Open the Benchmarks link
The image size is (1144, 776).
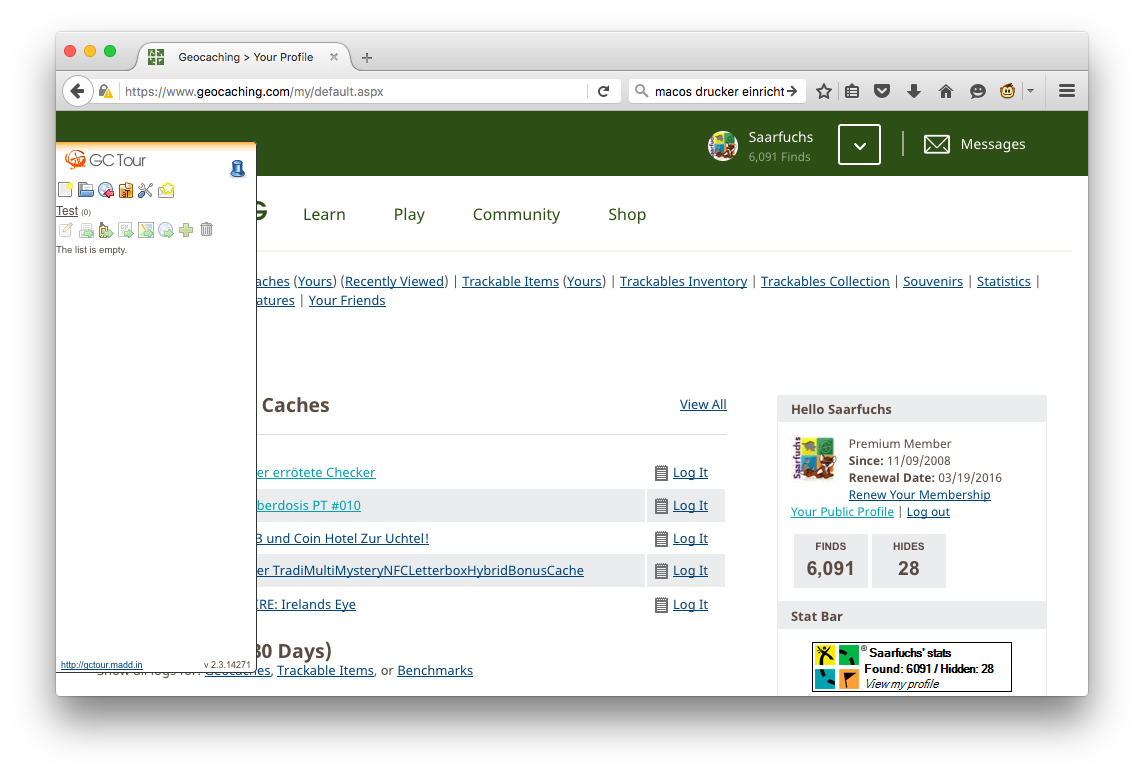(x=435, y=670)
